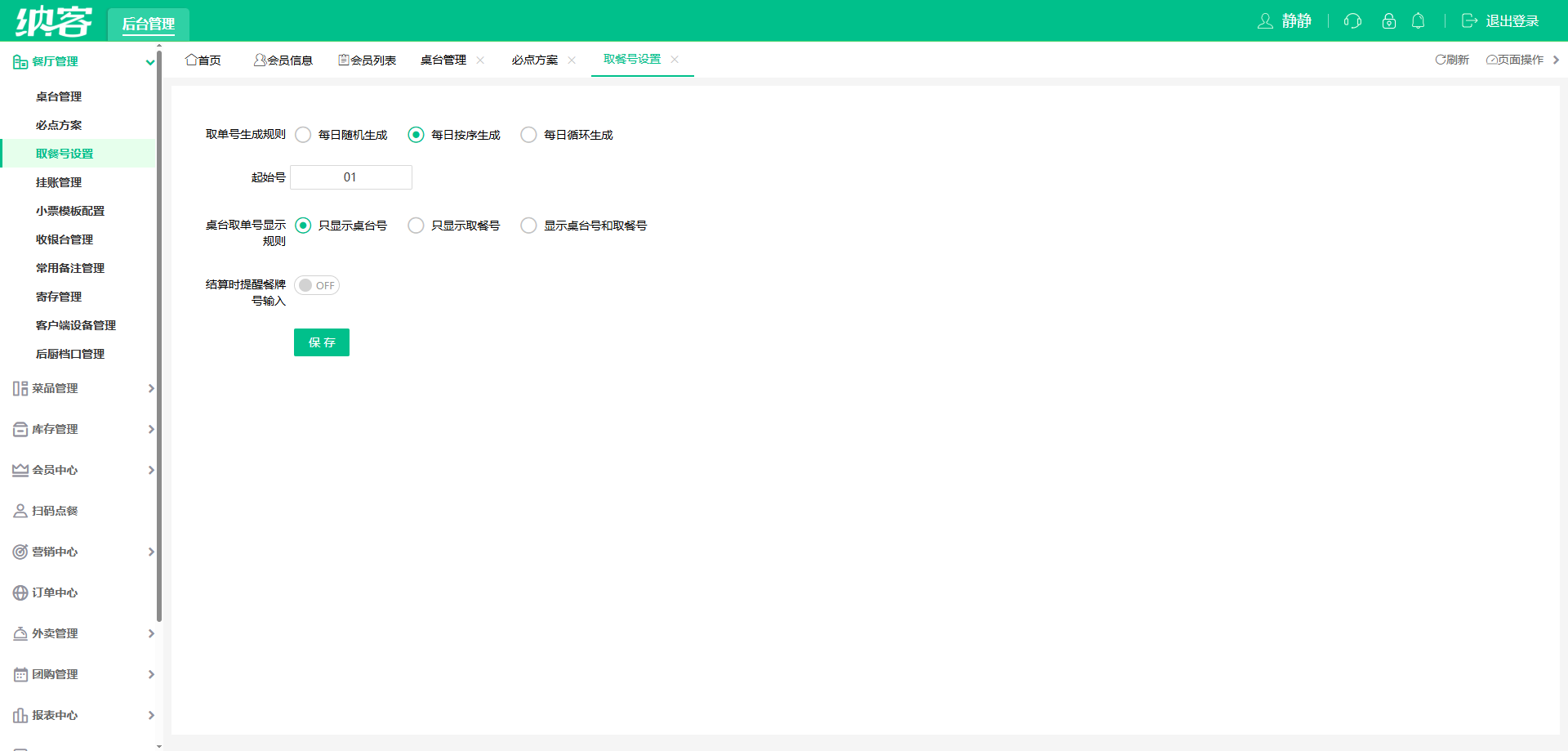
Task: Click the 订单中心 globe icon
Action: [x=20, y=592]
